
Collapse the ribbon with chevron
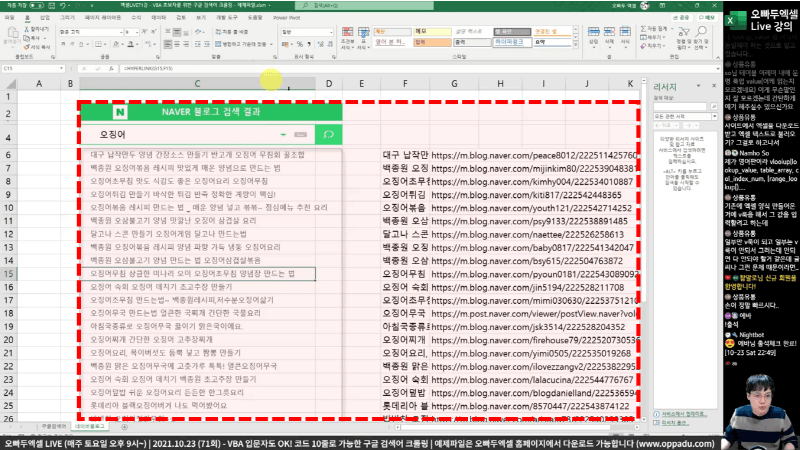(x=717, y=57)
